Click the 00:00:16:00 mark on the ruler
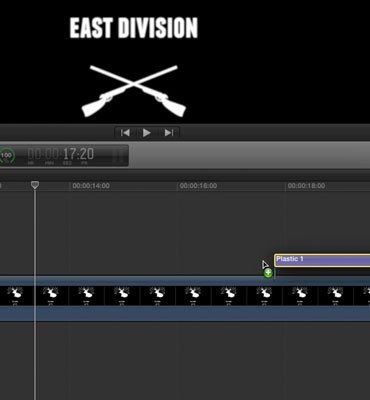 [198, 186]
